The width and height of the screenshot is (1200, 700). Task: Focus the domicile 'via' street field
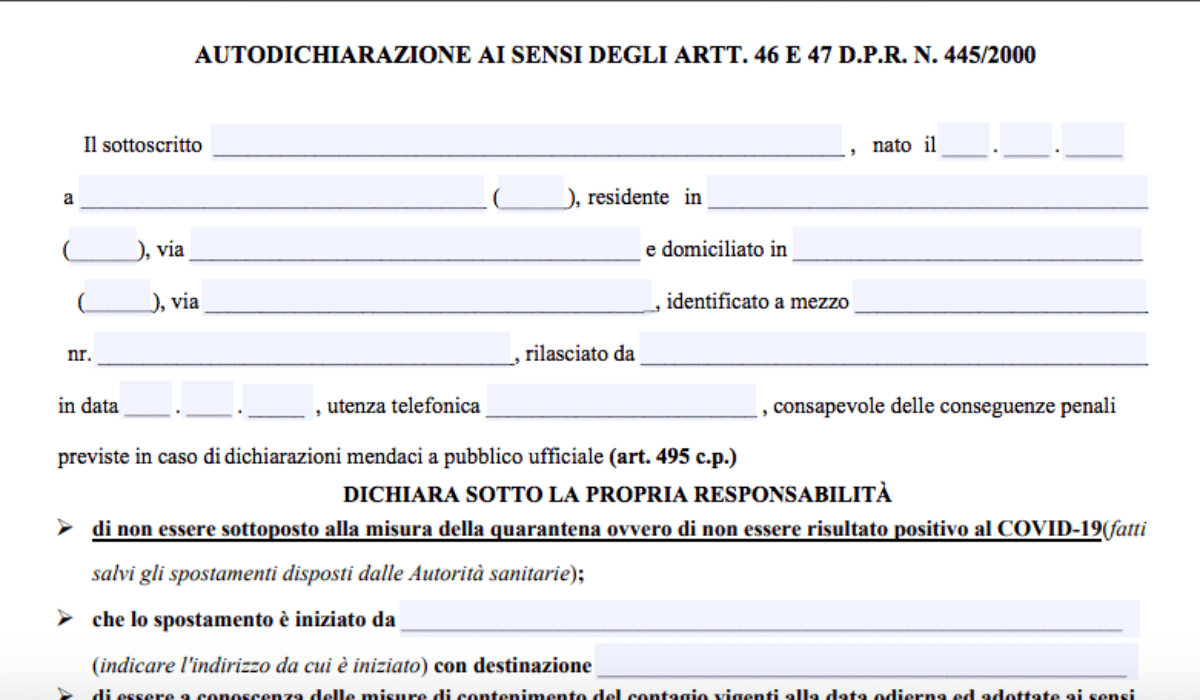428,298
